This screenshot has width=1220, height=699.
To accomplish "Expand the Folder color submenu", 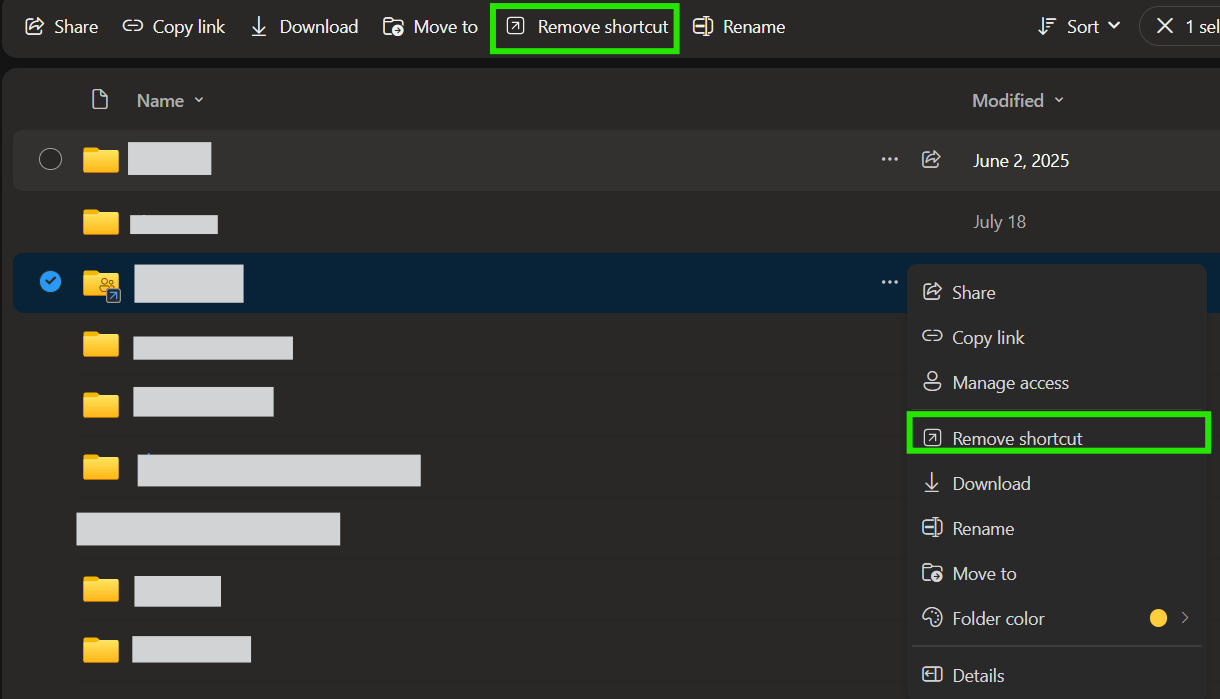I will click(1057, 618).
